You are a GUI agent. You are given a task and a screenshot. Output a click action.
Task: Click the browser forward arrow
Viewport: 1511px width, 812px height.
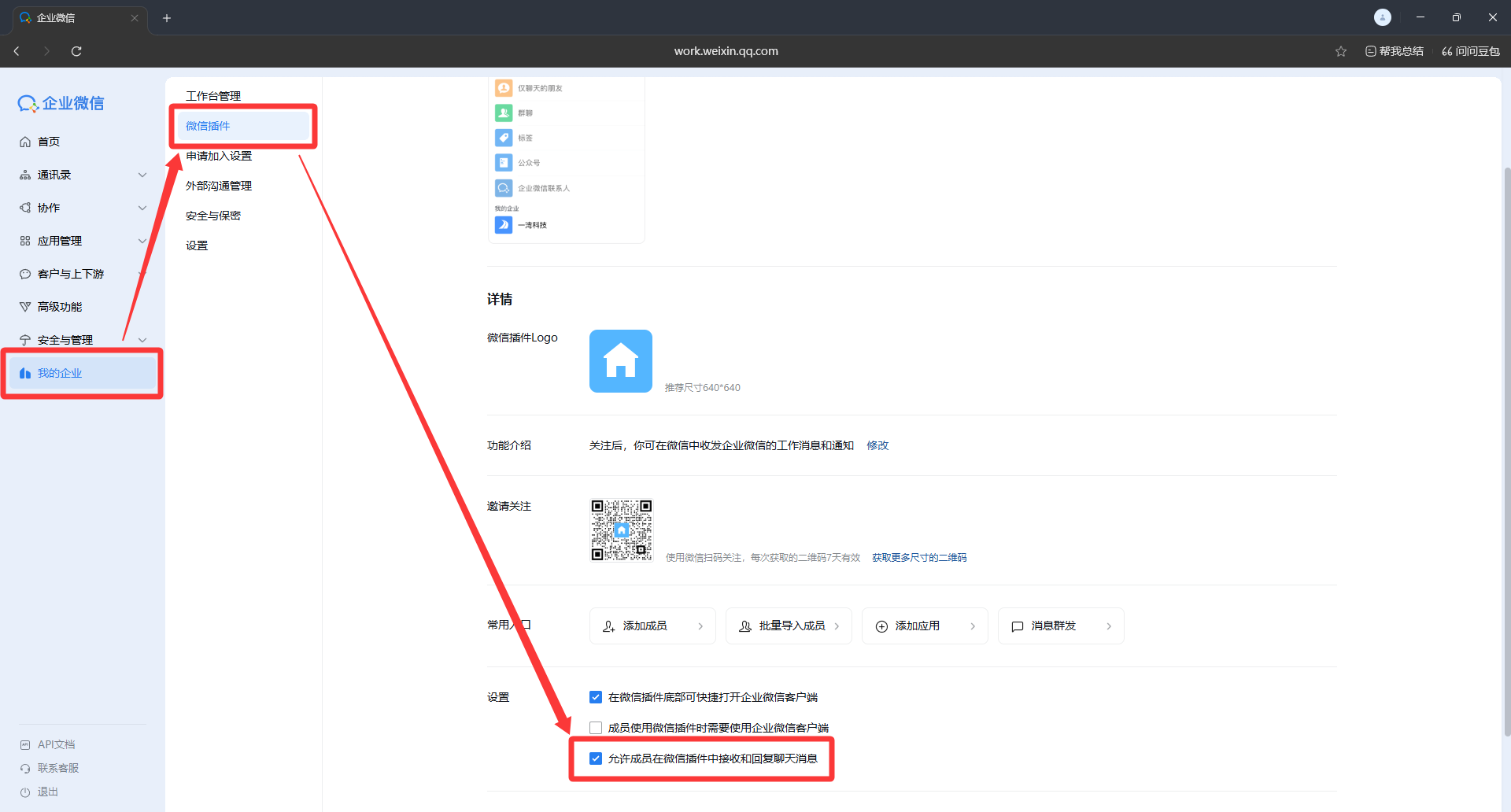point(46,51)
